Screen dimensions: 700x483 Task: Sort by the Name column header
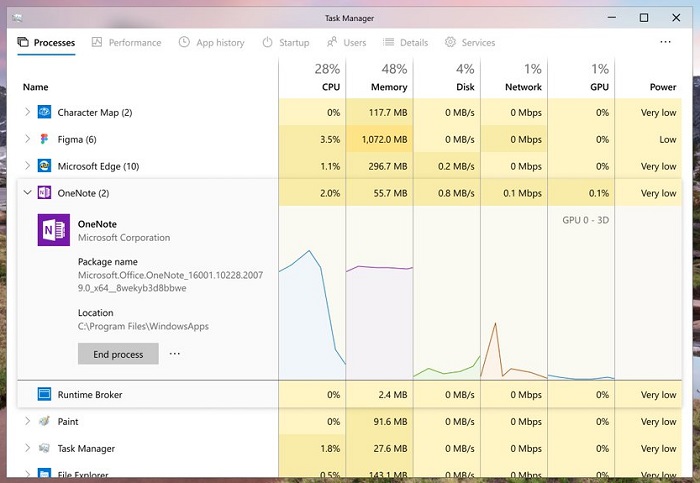(36, 87)
